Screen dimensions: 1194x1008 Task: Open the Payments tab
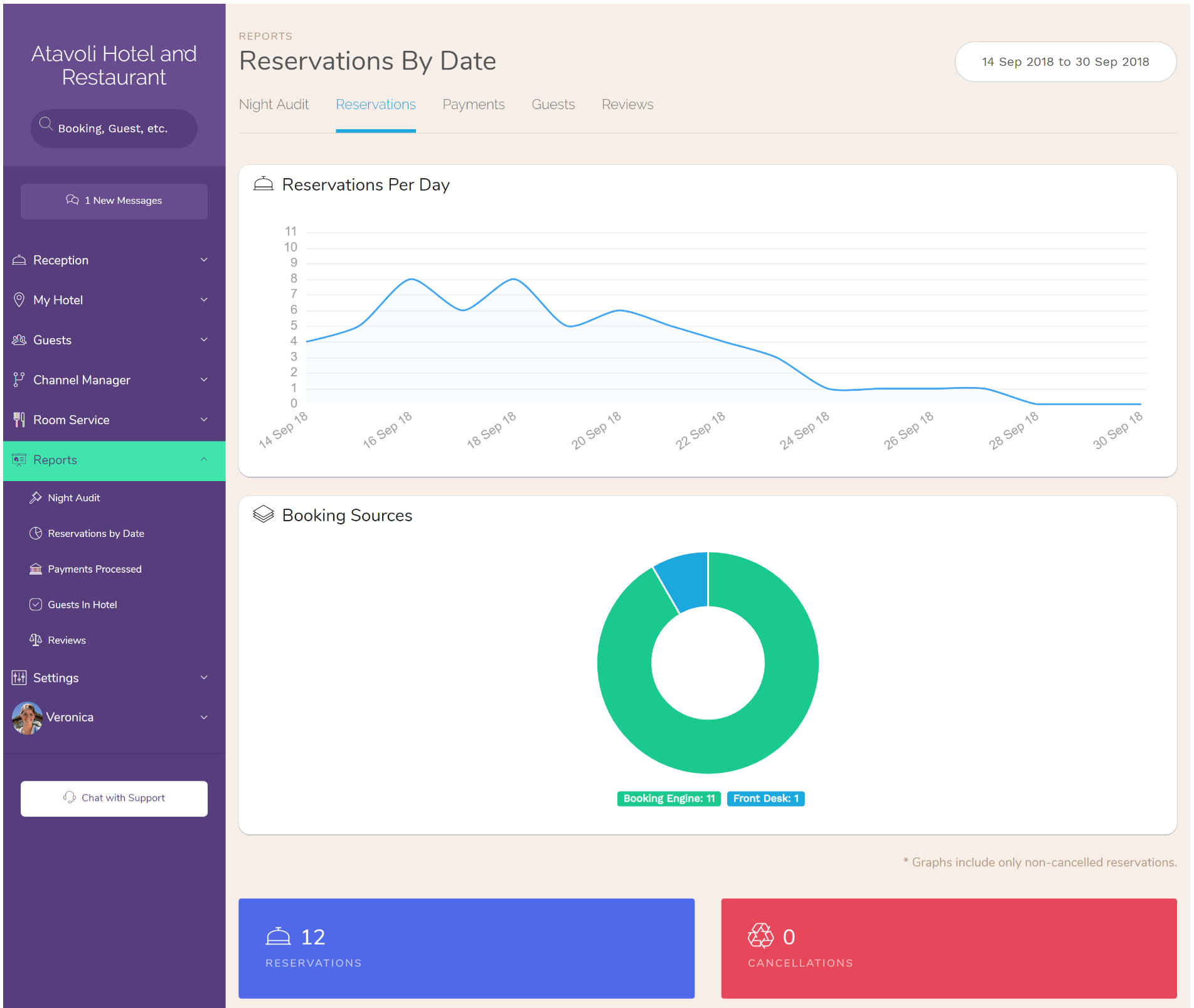tap(474, 105)
